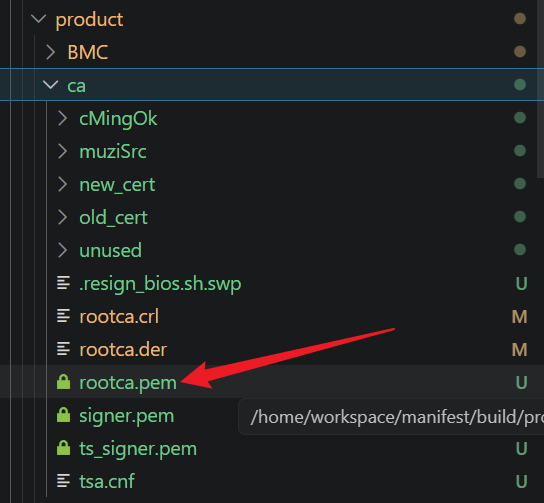Click the file icon next to tsa.cnf
This screenshot has width=544, height=503.
(x=63, y=480)
